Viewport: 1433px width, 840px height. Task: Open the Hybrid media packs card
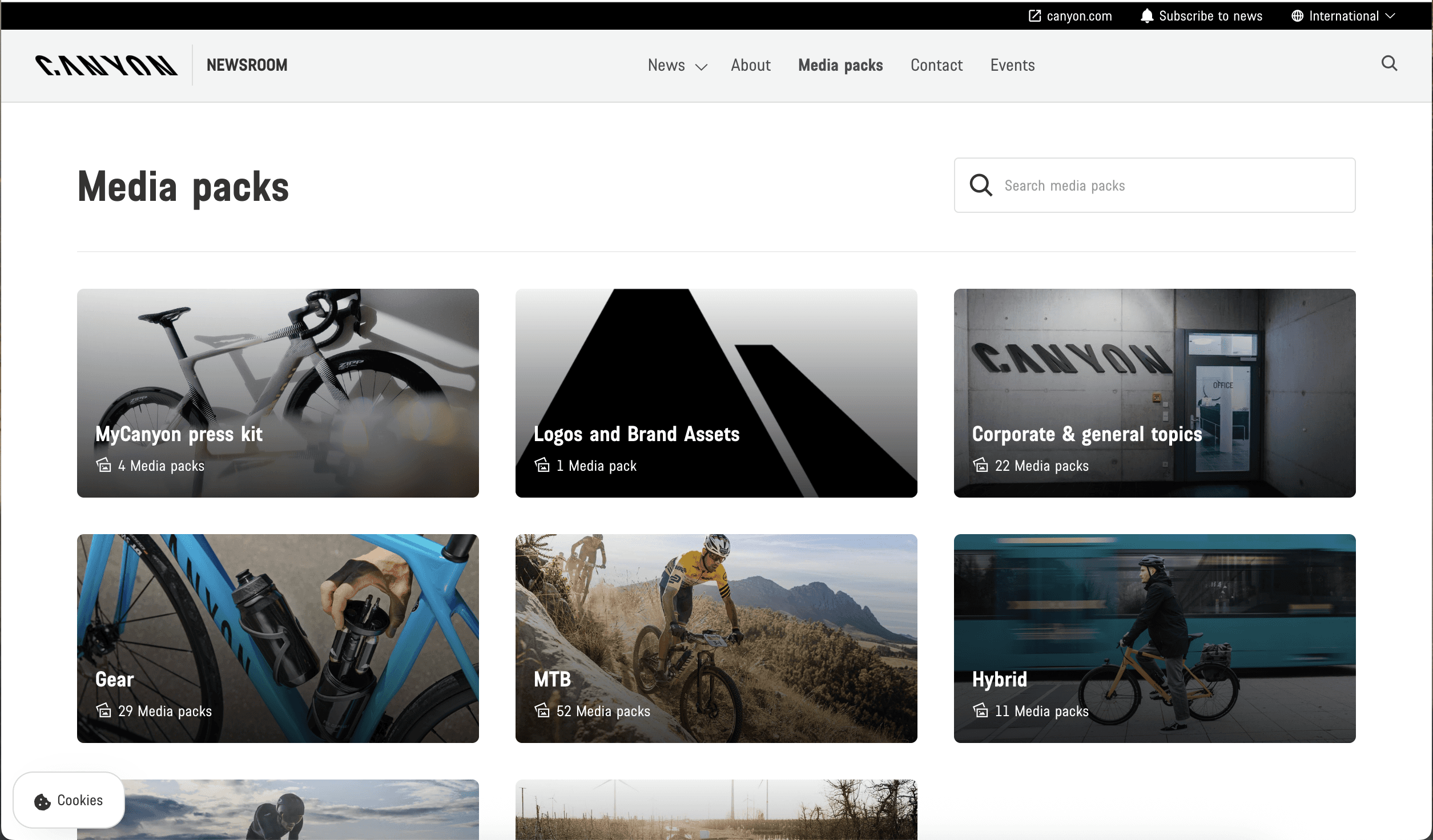[1154, 638]
